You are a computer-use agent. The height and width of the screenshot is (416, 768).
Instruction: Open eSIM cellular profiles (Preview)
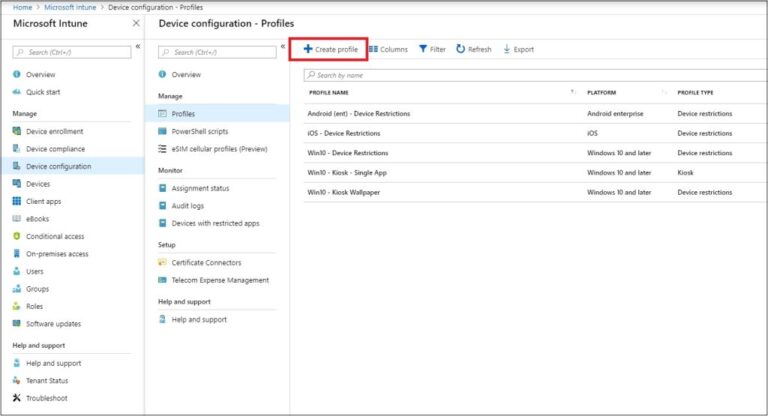pos(217,149)
